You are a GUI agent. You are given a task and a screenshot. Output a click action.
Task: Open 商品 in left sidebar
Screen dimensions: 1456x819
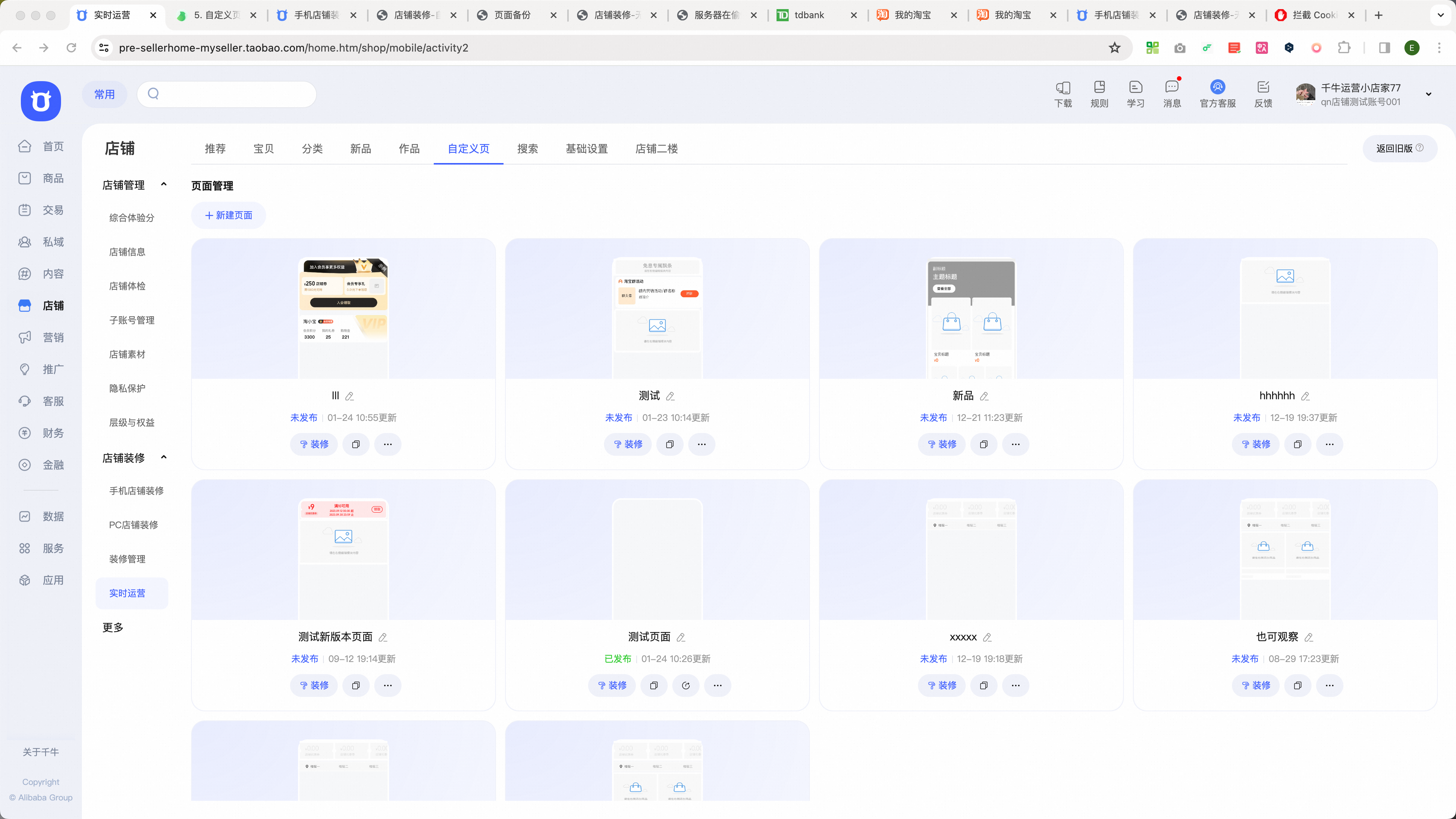(x=41, y=178)
